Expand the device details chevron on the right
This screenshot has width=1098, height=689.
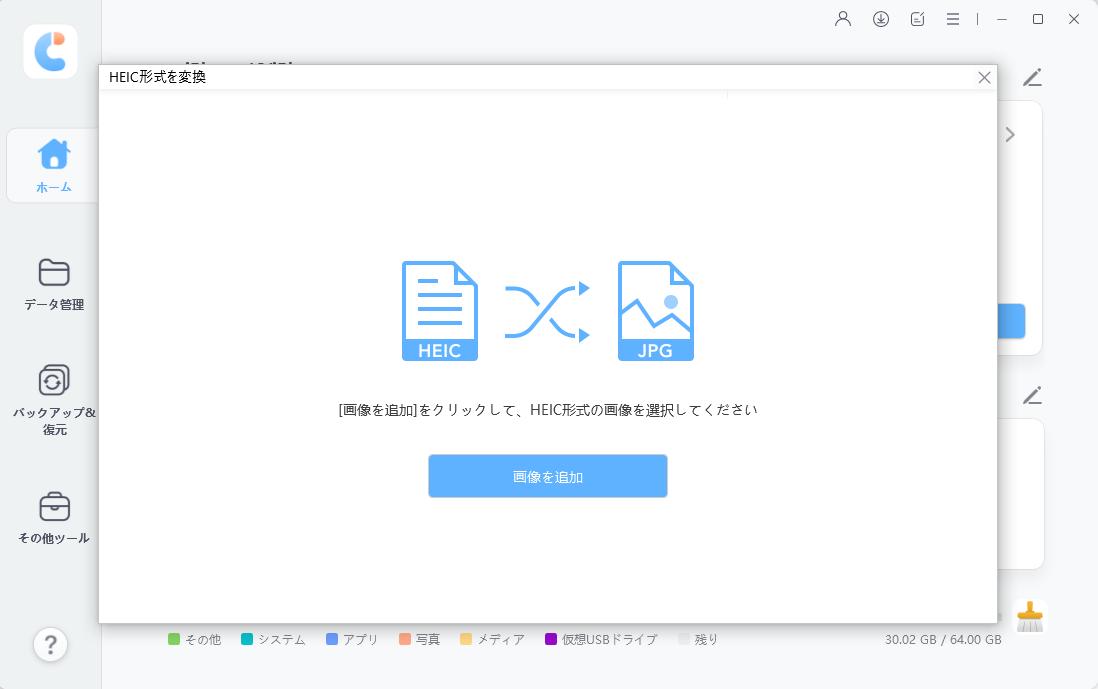tap(1010, 134)
